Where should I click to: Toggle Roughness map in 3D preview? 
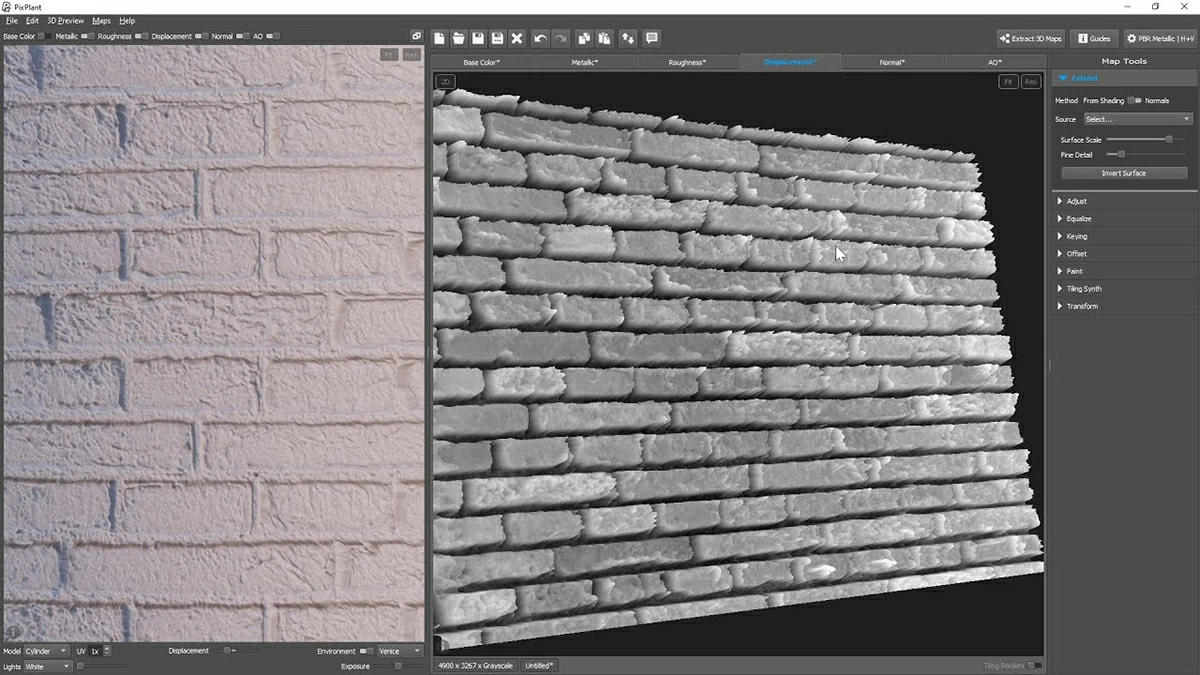[x=141, y=36]
